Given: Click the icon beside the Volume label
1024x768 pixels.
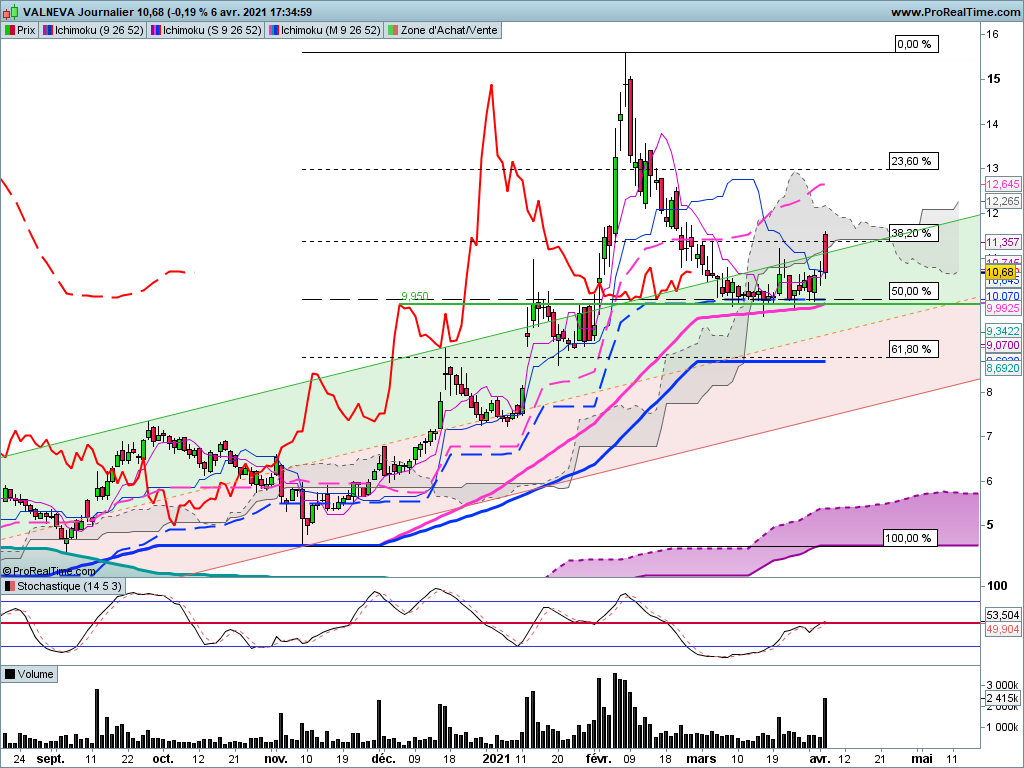Looking at the screenshot, I should tap(9, 674).
